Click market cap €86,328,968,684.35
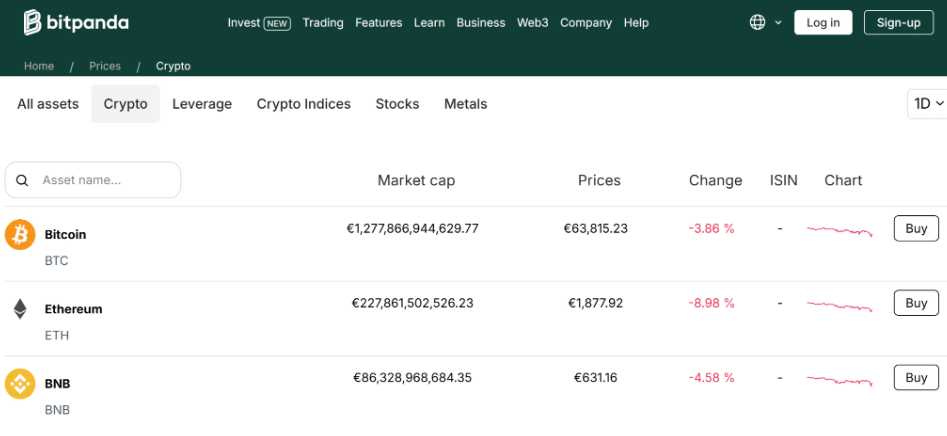 (x=413, y=378)
